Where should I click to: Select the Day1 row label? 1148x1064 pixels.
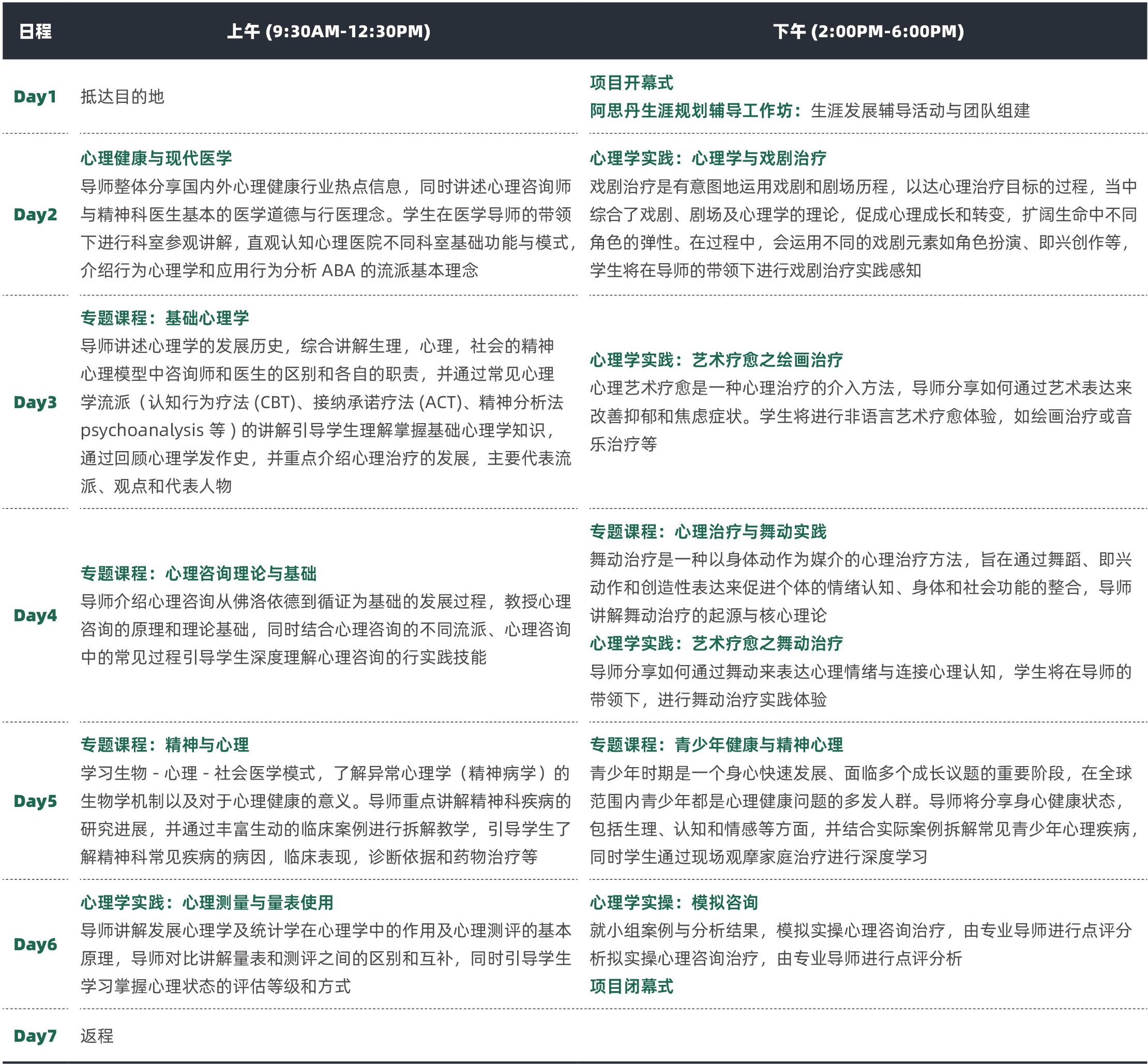tap(35, 97)
